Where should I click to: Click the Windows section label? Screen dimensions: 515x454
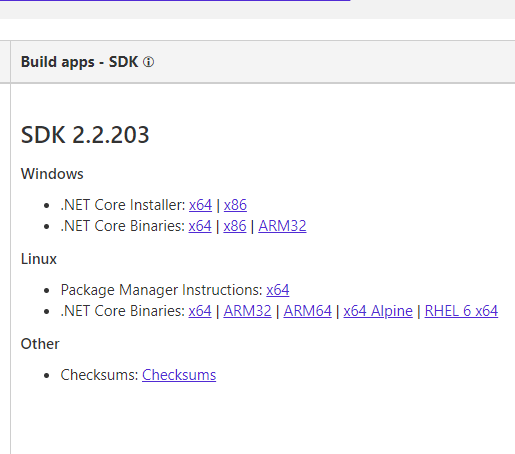click(x=52, y=174)
